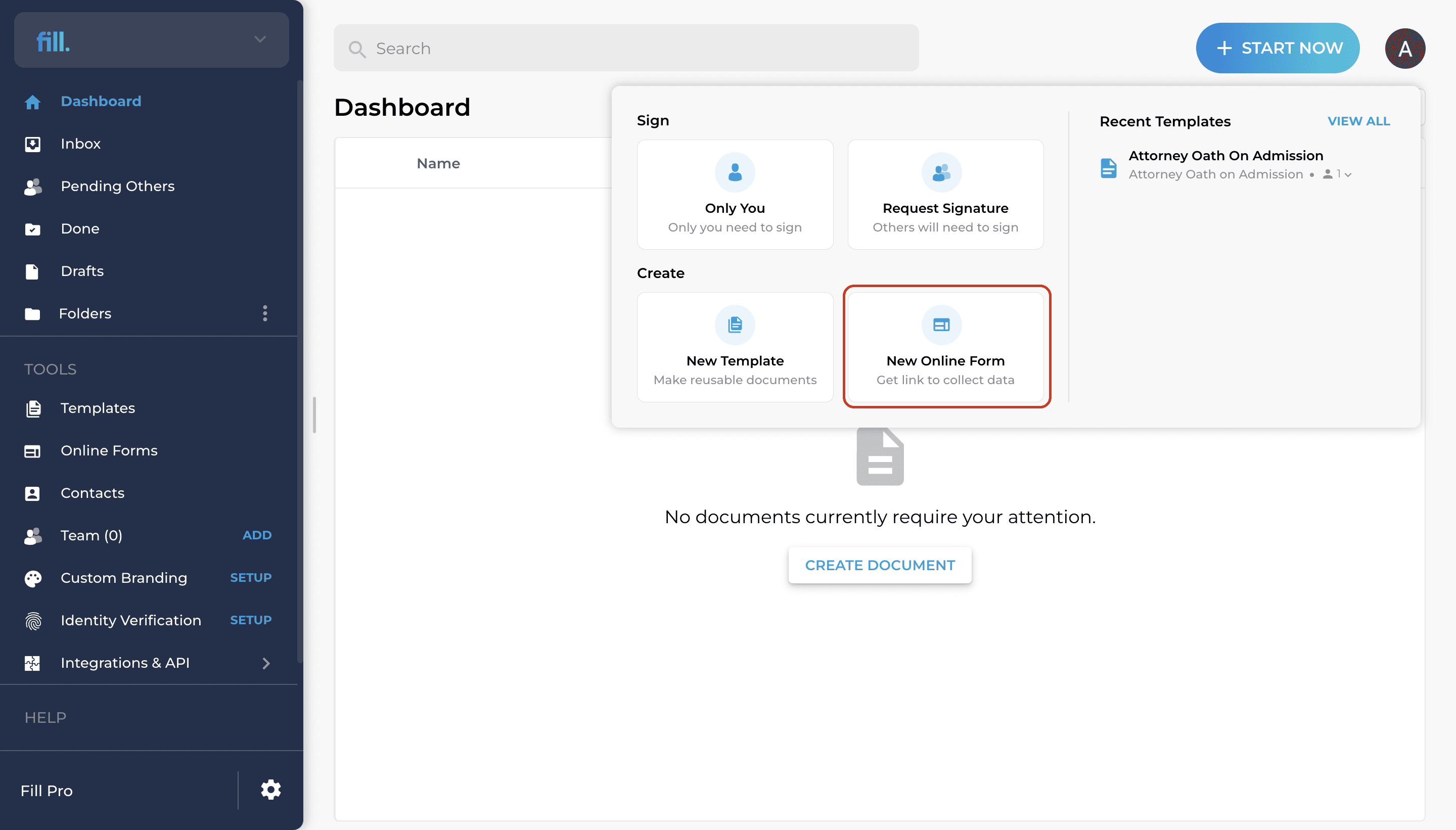The width and height of the screenshot is (1456, 830).
Task: Choose New Online Form card
Action: click(x=945, y=347)
